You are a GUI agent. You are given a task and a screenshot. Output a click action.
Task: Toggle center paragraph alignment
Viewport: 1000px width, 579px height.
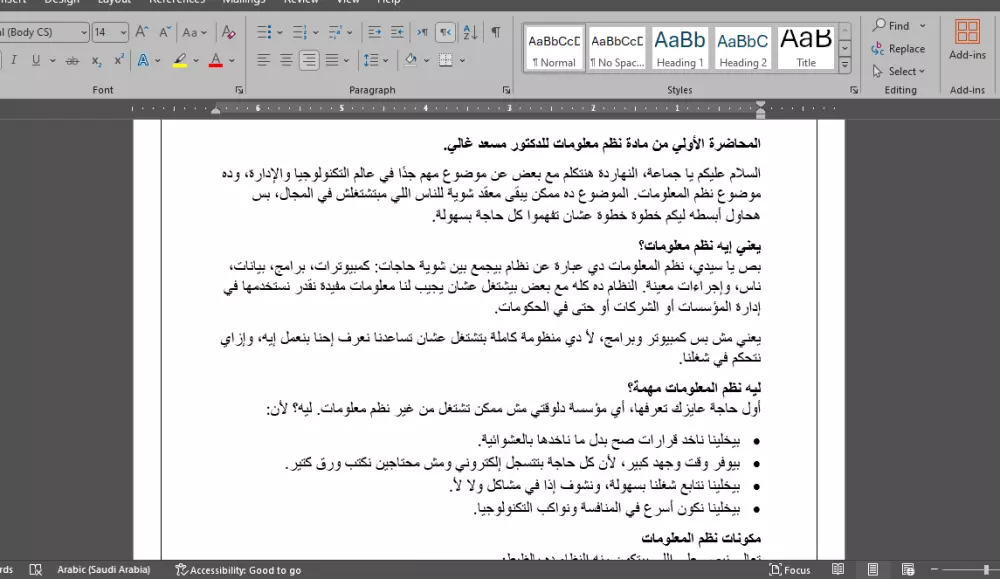(287, 60)
